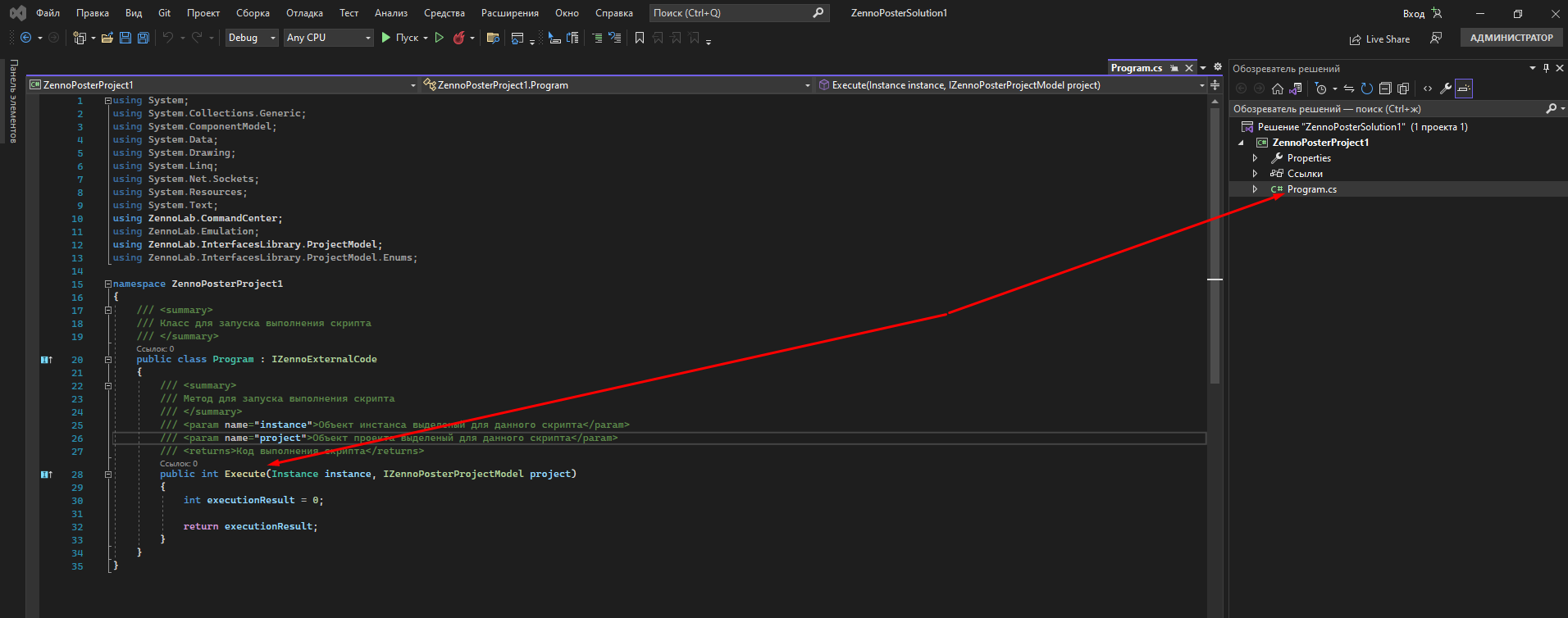Open the ZennoPosterProject1.Program type dropdown
The image size is (1568, 618).
pos(618,84)
